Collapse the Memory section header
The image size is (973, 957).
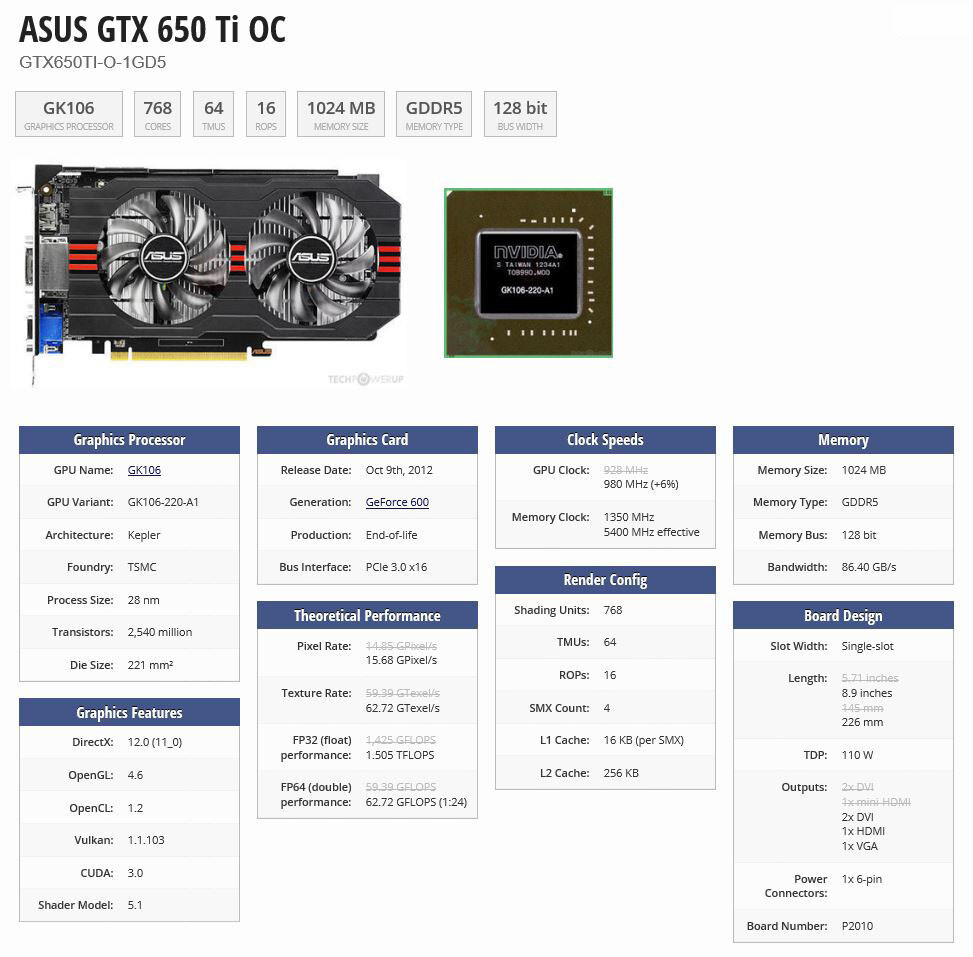tap(843, 440)
